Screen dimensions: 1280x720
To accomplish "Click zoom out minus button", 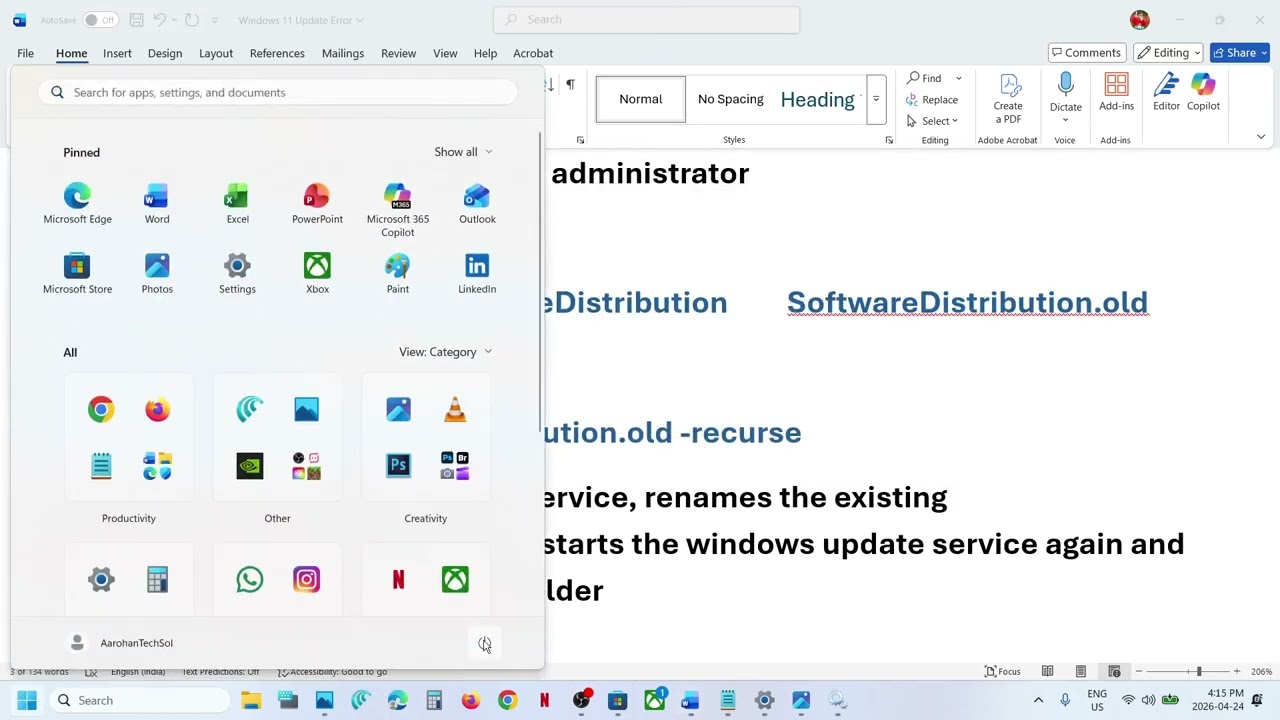I will pos(1139,671).
